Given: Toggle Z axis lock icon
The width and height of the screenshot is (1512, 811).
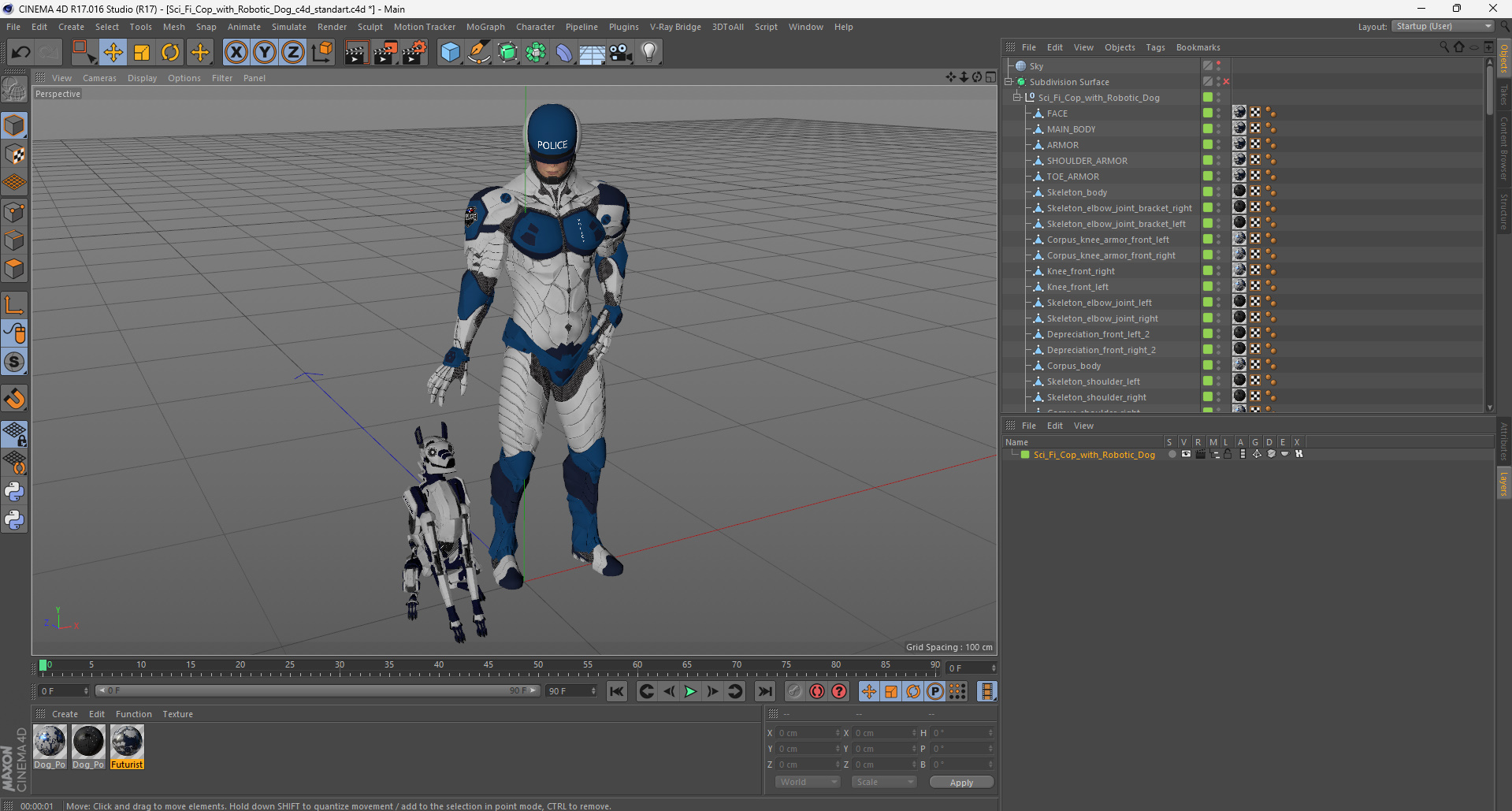Looking at the screenshot, I should point(293,53).
